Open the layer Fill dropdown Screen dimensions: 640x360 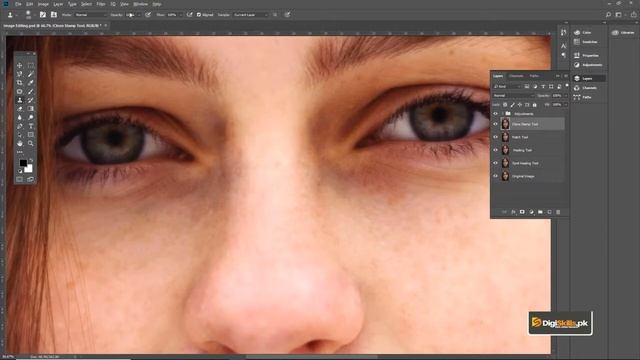pos(565,105)
